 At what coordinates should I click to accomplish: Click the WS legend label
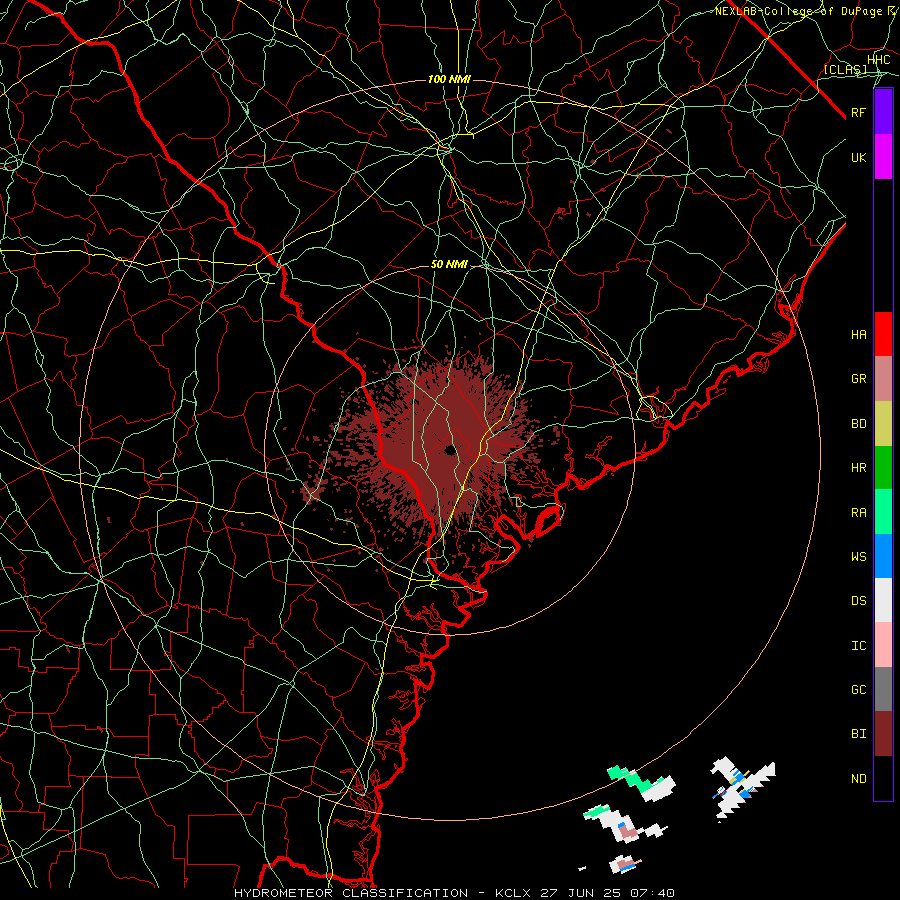pyautogui.click(x=858, y=556)
